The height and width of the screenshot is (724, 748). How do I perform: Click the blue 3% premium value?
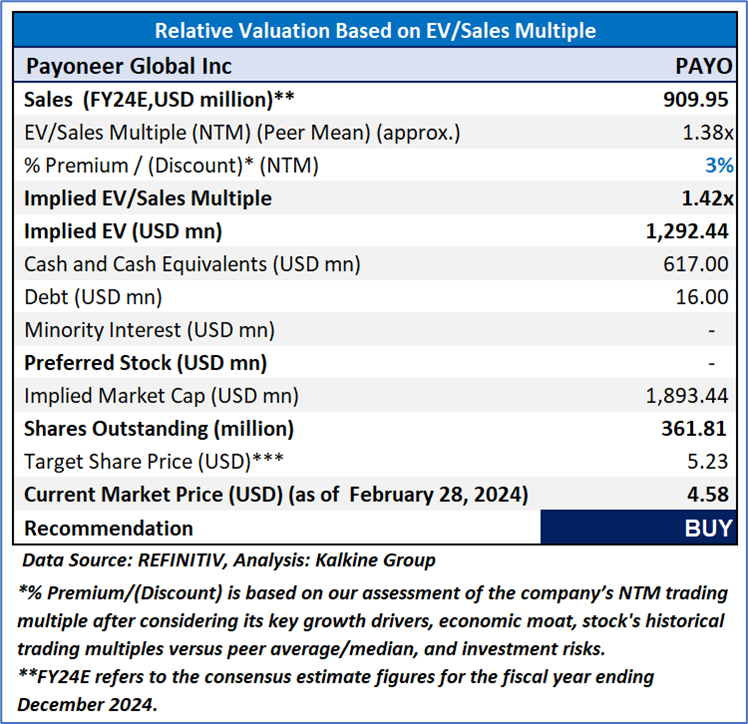[719, 165]
